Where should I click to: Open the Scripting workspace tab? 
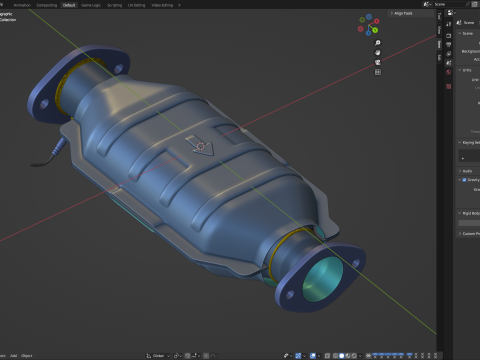[114, 5]
